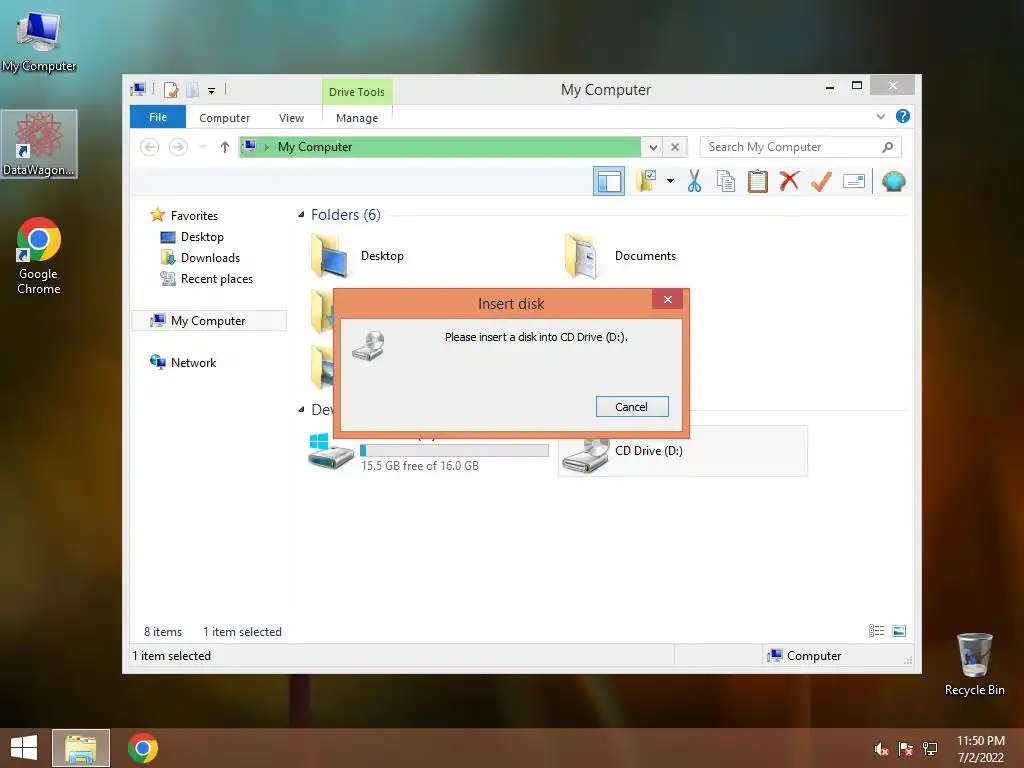The height and width of the screenshot is (768, 1024).
Task: Click the muted volume tray icon
Action: 881,749
